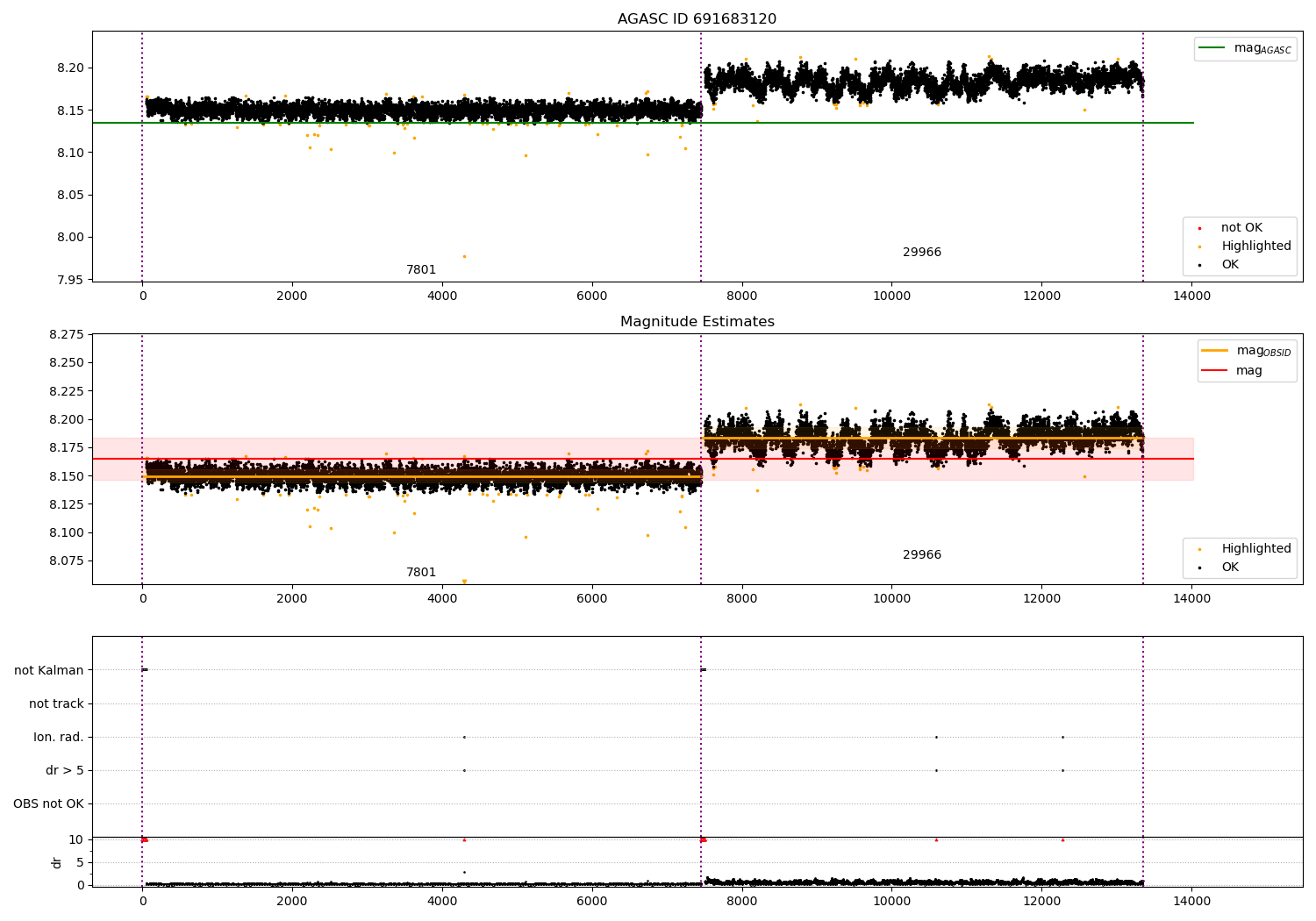Click the "6000" x-tick of Magnitude Estimates plot
1316x921 pixels.
[x=592, y=599]
